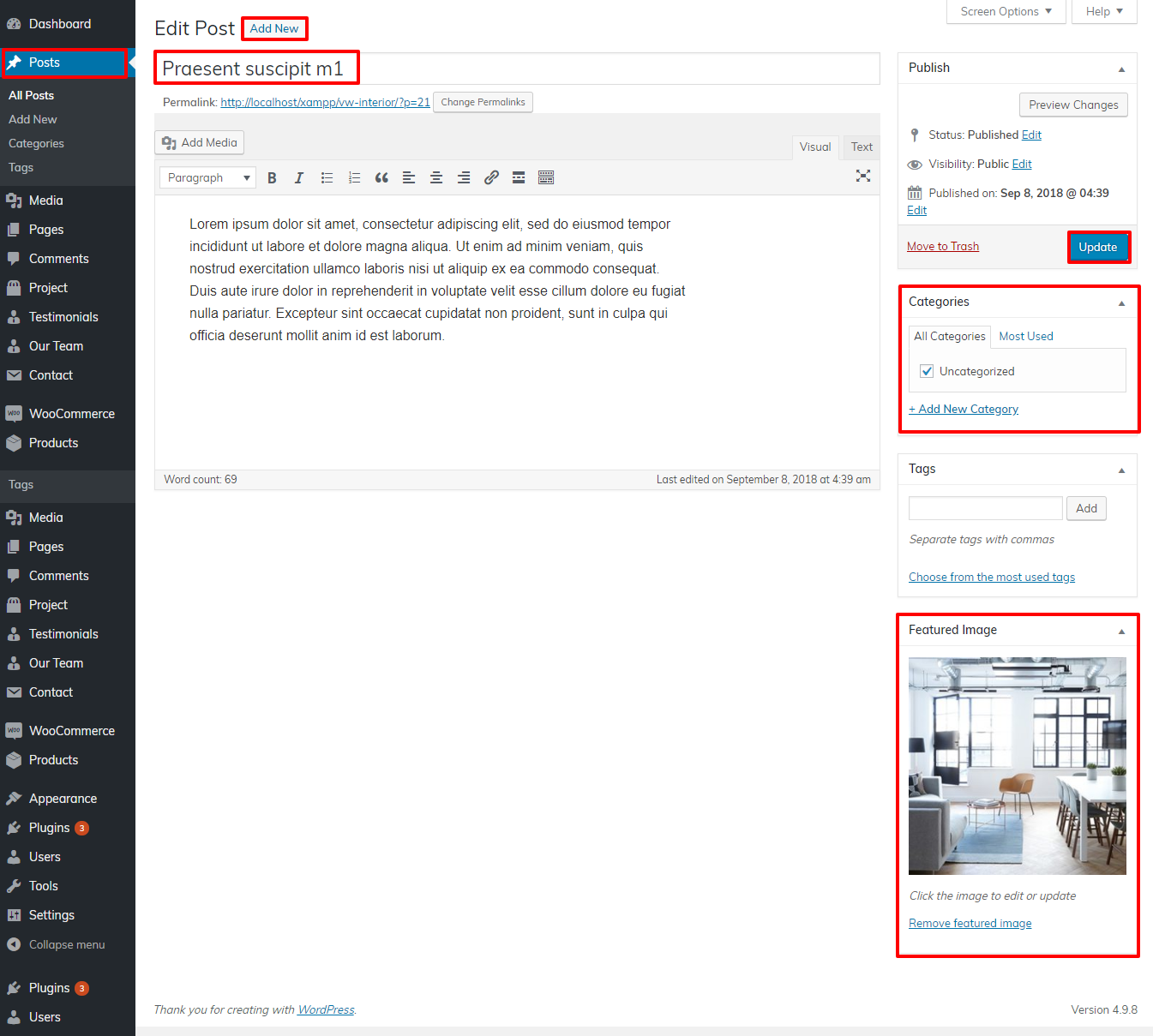Screen dimensions: 1153x1036
Task: Collapse the Tags panel
Action: click(1121, 470)
